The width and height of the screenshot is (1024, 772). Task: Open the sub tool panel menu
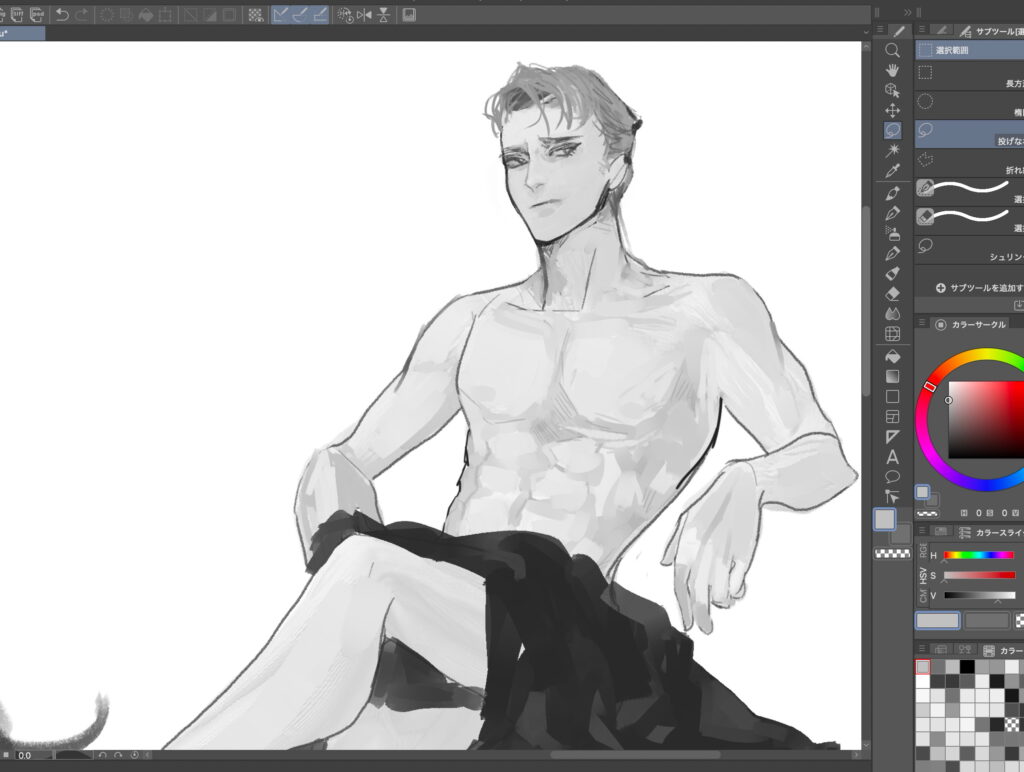[x=921, y=31]
